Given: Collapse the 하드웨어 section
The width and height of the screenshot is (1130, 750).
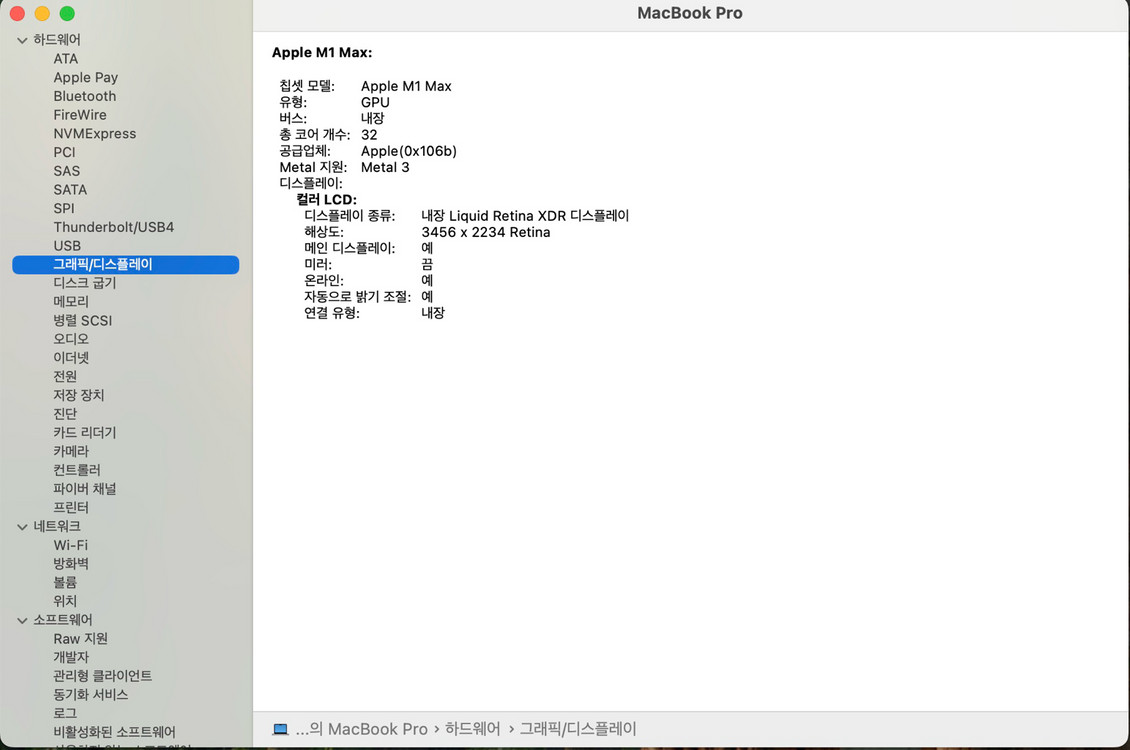Looking at the screenshot, I should point(22,39).
